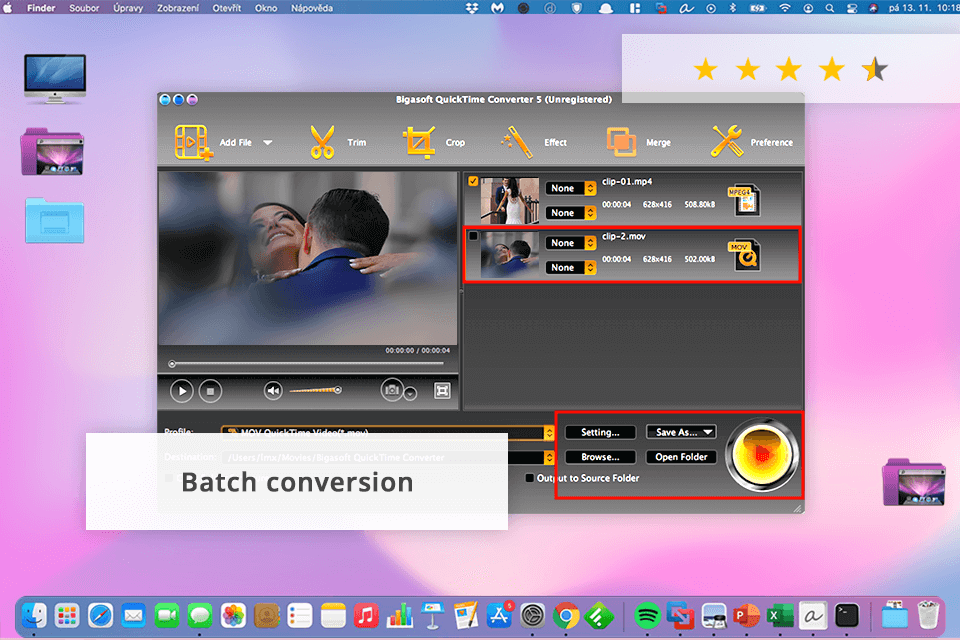This screenshot has width=960, height=640.
Task: Click the clip-01.mp4 file name
Action: (x=627, y=181)
